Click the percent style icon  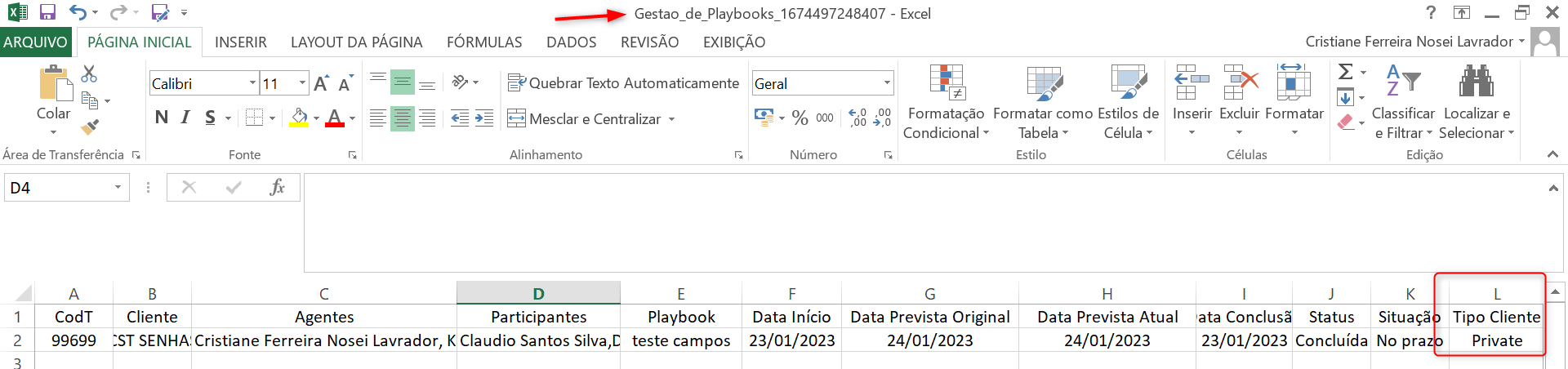coord(800,118)
